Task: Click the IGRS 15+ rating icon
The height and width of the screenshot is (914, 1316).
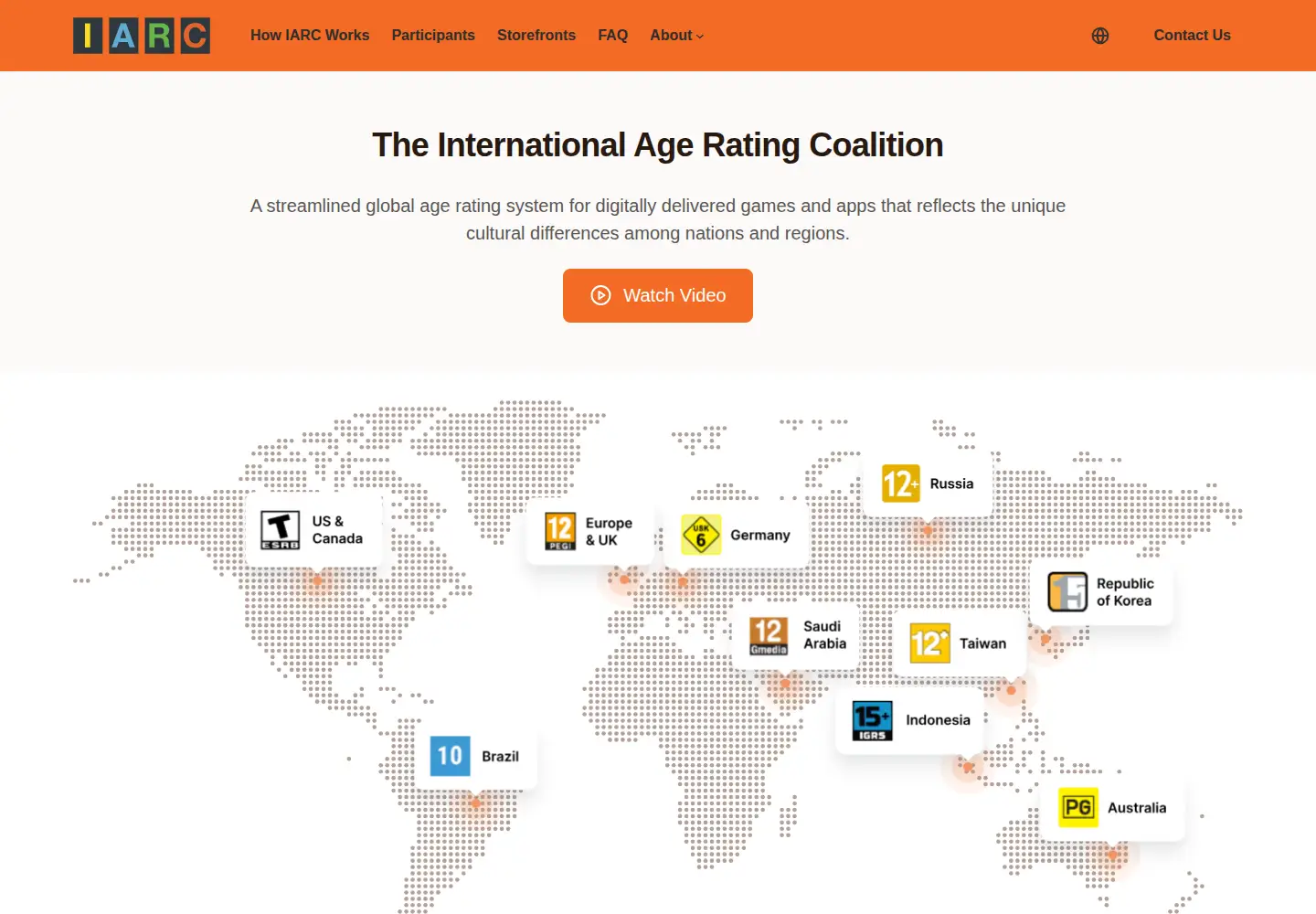Action: (x=872, y=720)
